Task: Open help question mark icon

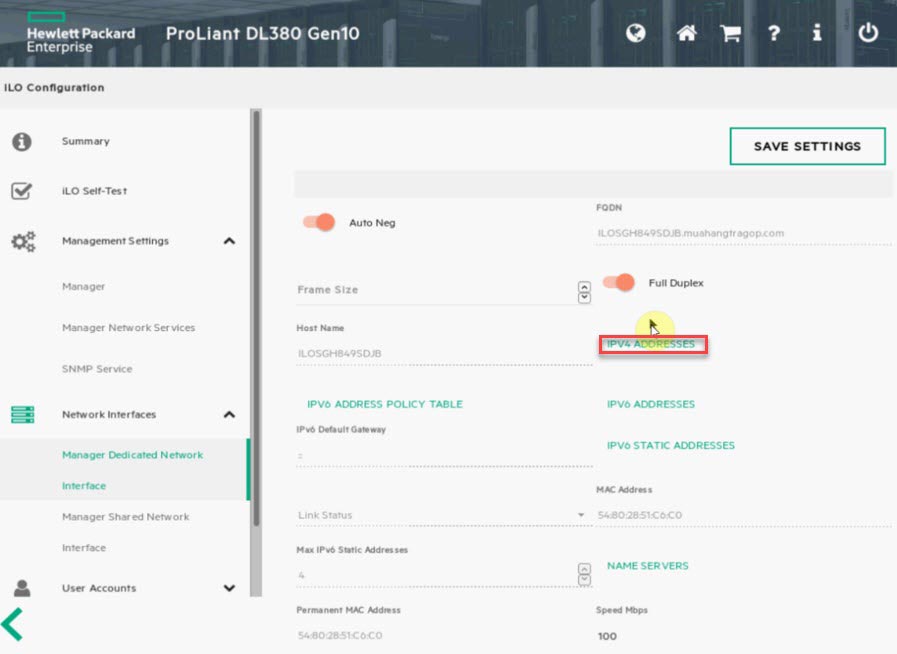Action: (774, 33)
